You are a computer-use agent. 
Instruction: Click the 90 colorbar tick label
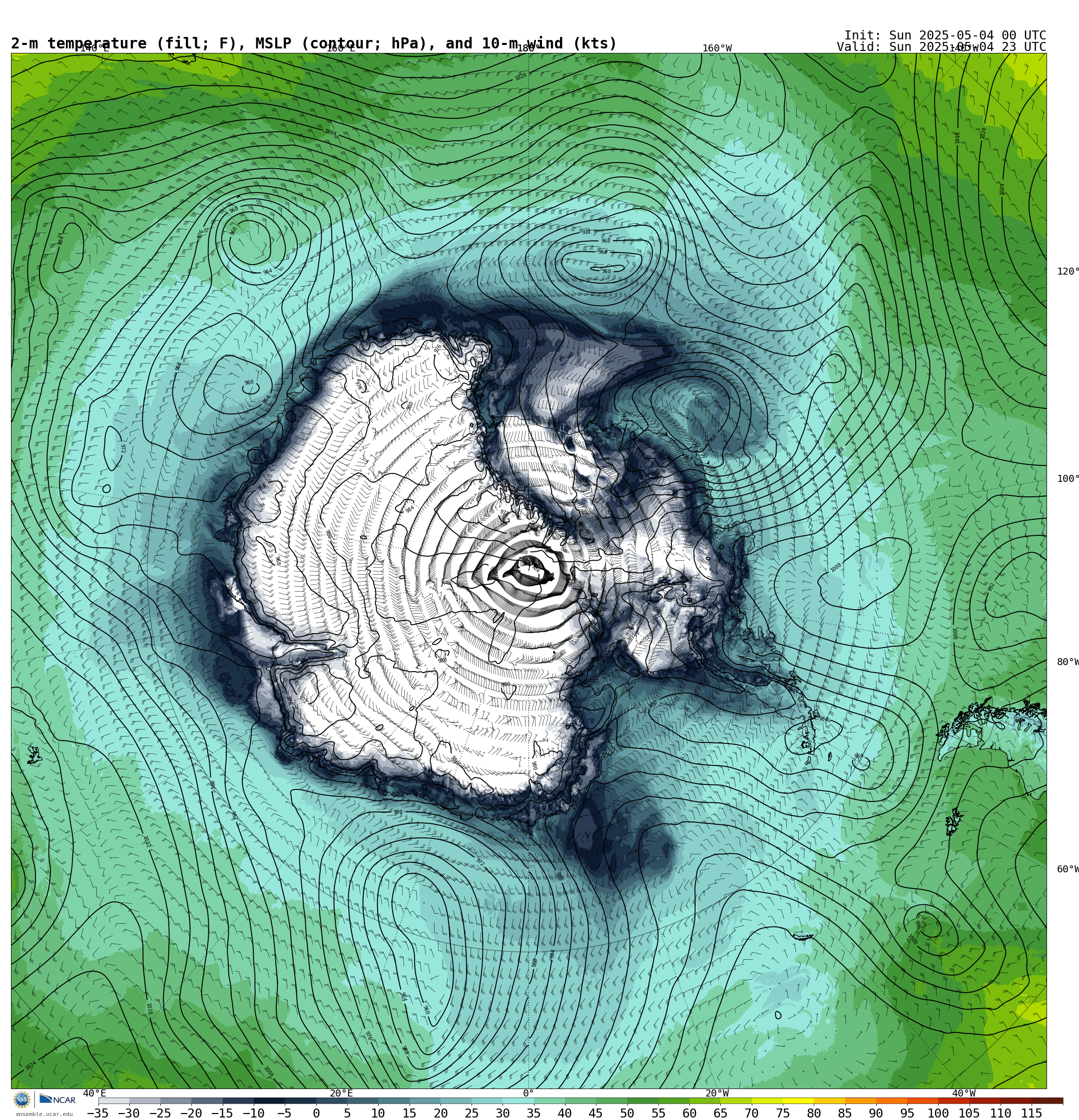pyautogui.click(x=876, y=1113)
